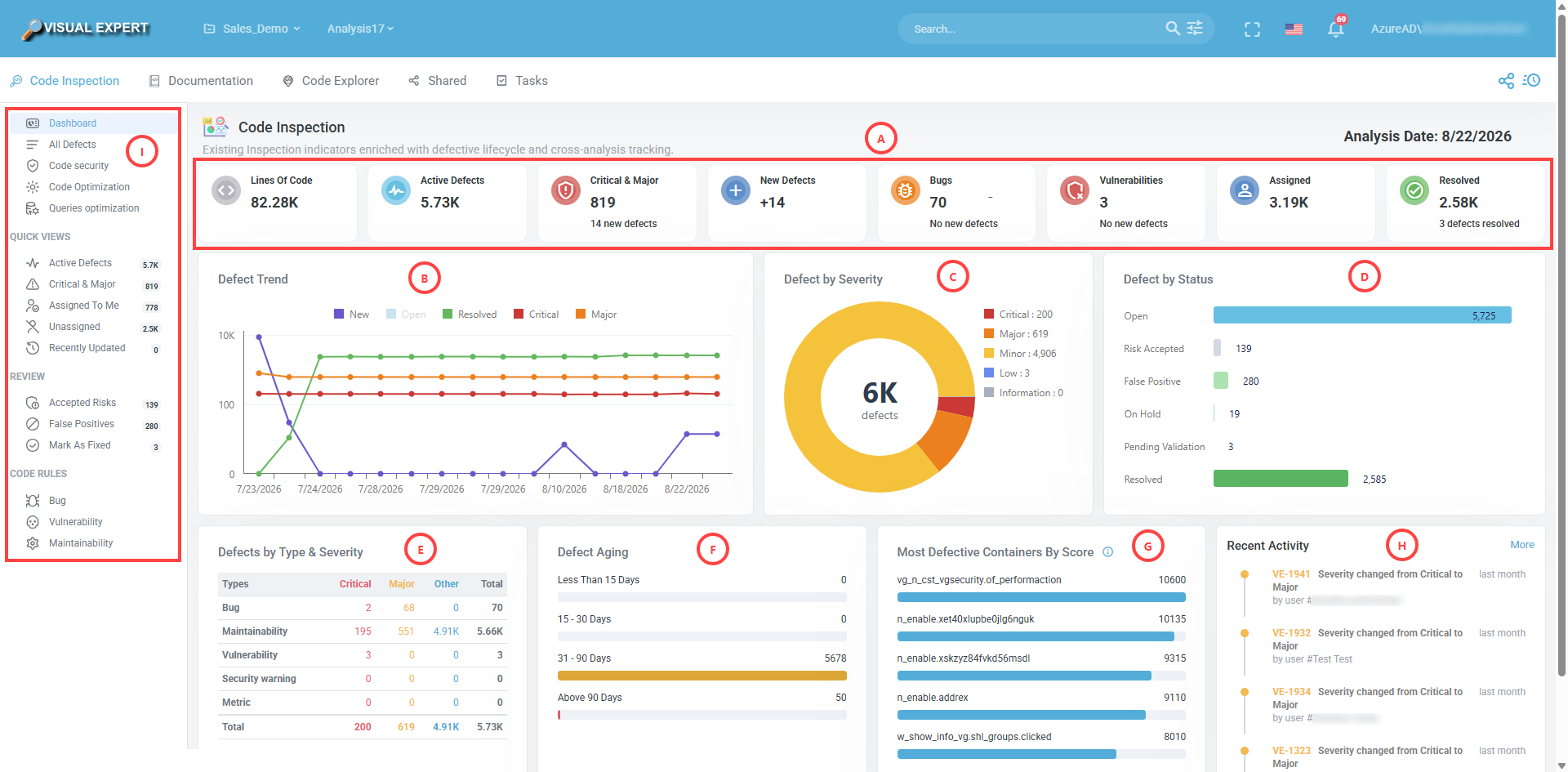Click the 31 - 90 Days aging bar
Image resolution: width=1568 pixels, height=772 pixels.
pyautogui.click(x=702, y=676)
